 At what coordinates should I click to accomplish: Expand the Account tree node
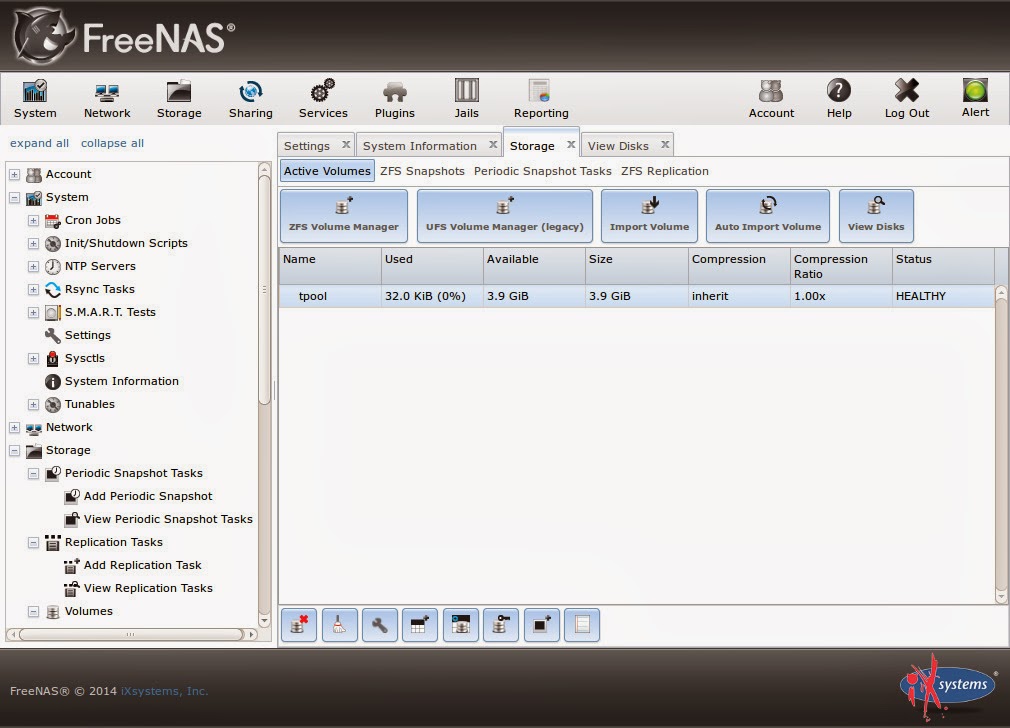tap(14, 175)
